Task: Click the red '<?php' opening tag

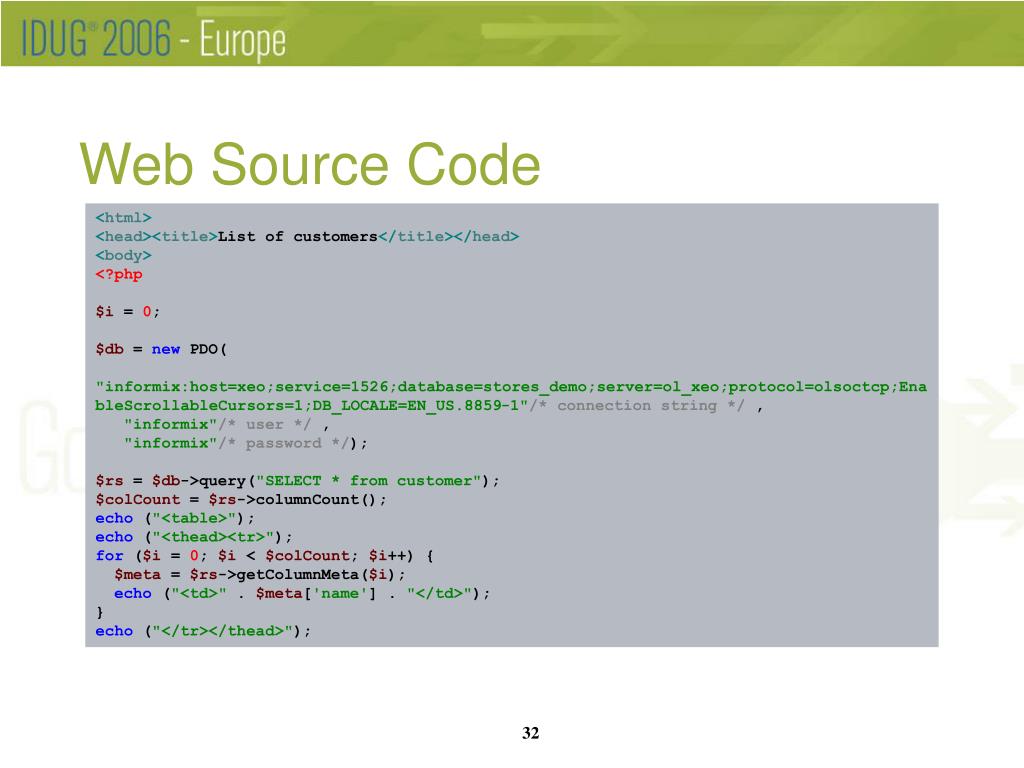Action: tap(119, 274)
